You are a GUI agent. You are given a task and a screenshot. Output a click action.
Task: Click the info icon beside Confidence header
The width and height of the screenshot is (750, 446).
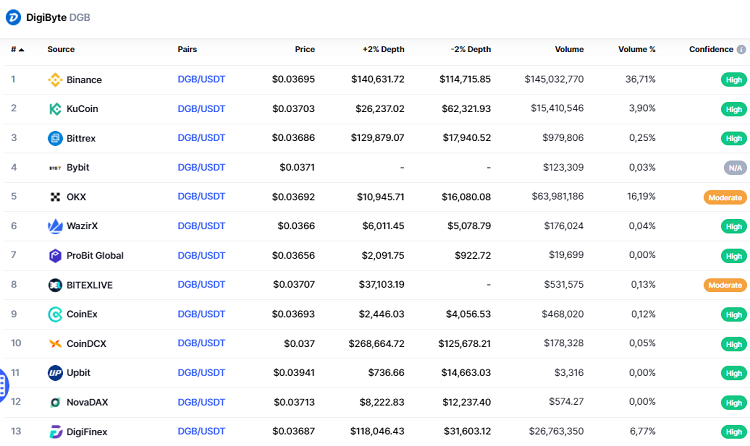coord(742,49)
